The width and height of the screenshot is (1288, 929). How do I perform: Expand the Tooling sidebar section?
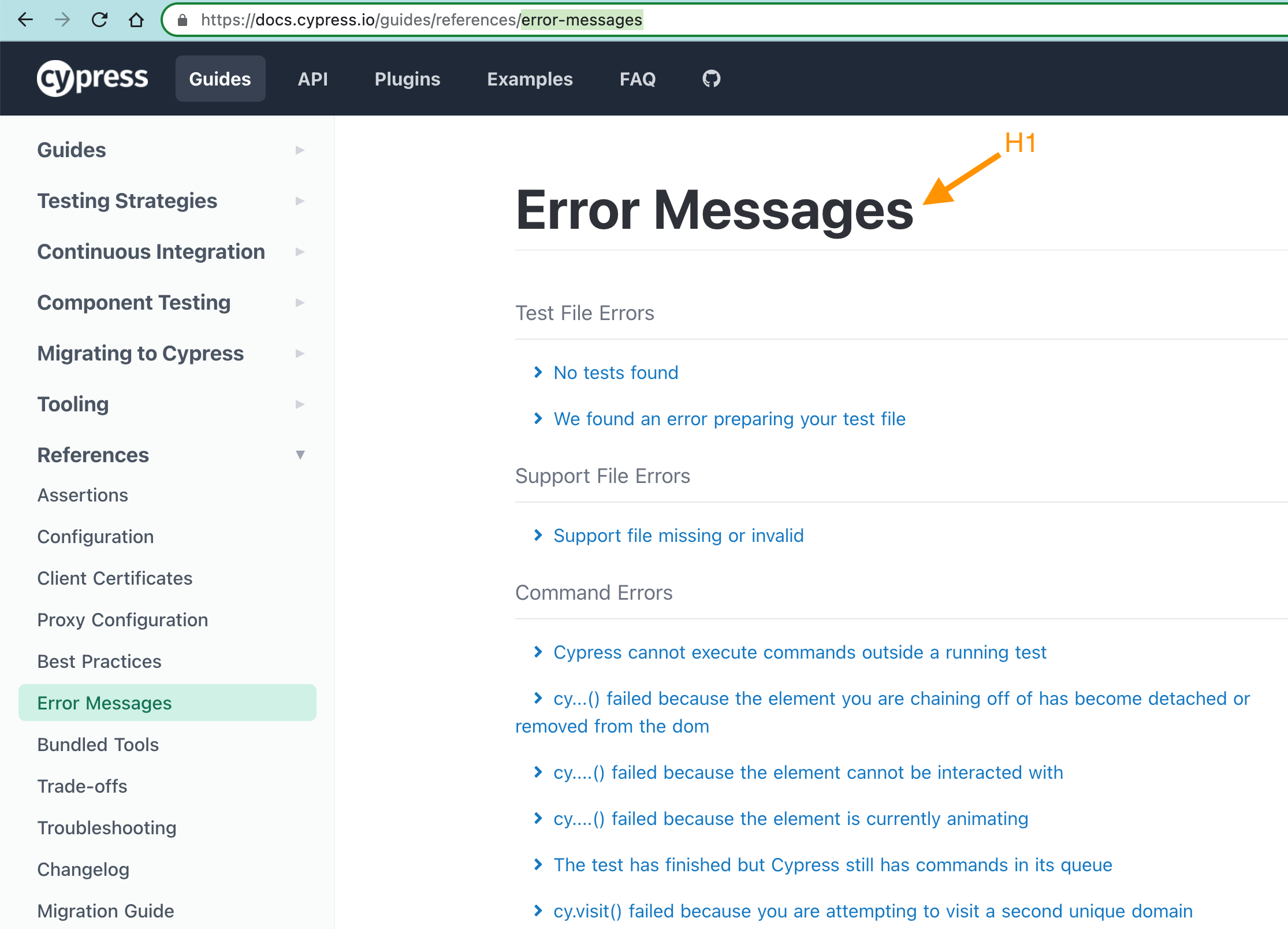[299, 404]
